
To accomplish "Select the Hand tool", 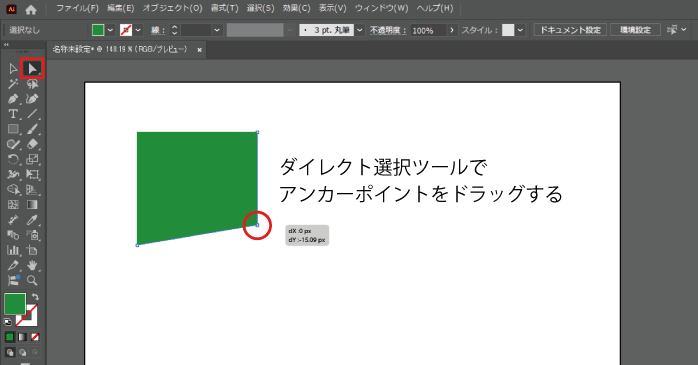I will pos(32,265).
